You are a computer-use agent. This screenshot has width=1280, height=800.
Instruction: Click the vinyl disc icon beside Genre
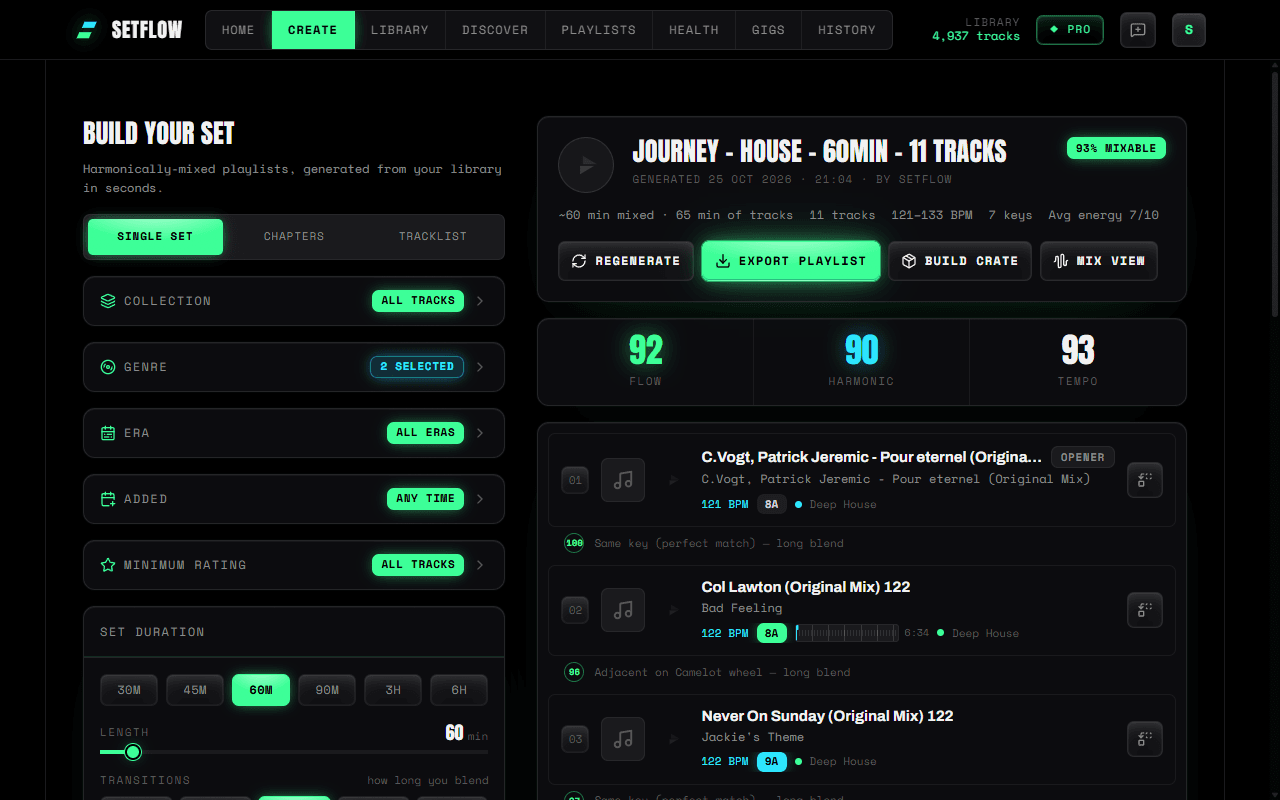click(108, 367)
